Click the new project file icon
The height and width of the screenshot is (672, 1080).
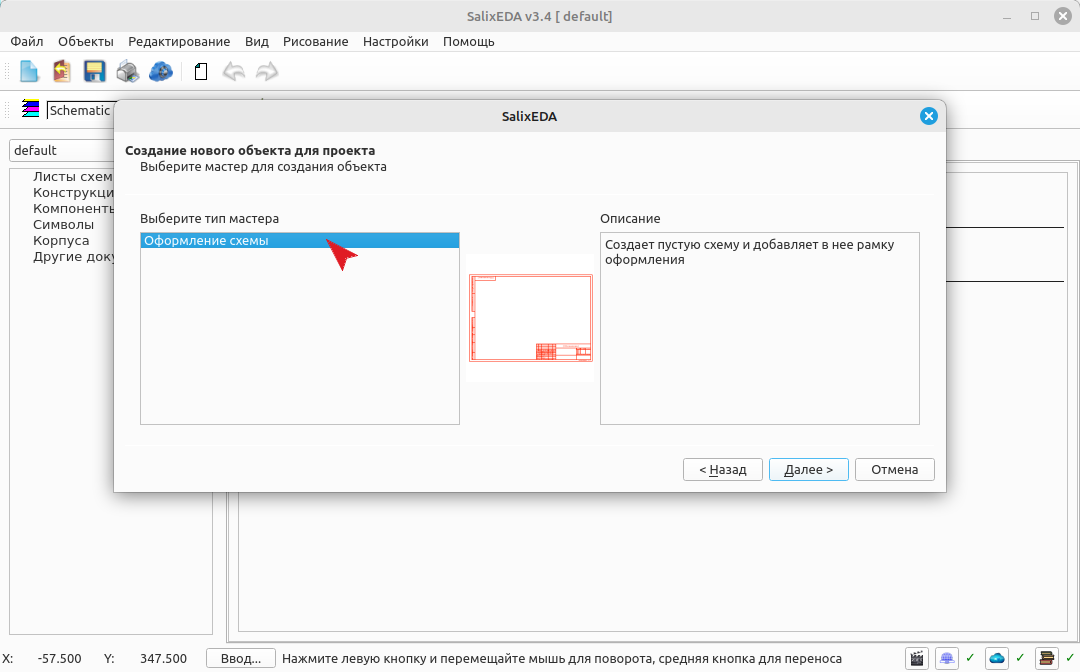[x=29, y=72]
